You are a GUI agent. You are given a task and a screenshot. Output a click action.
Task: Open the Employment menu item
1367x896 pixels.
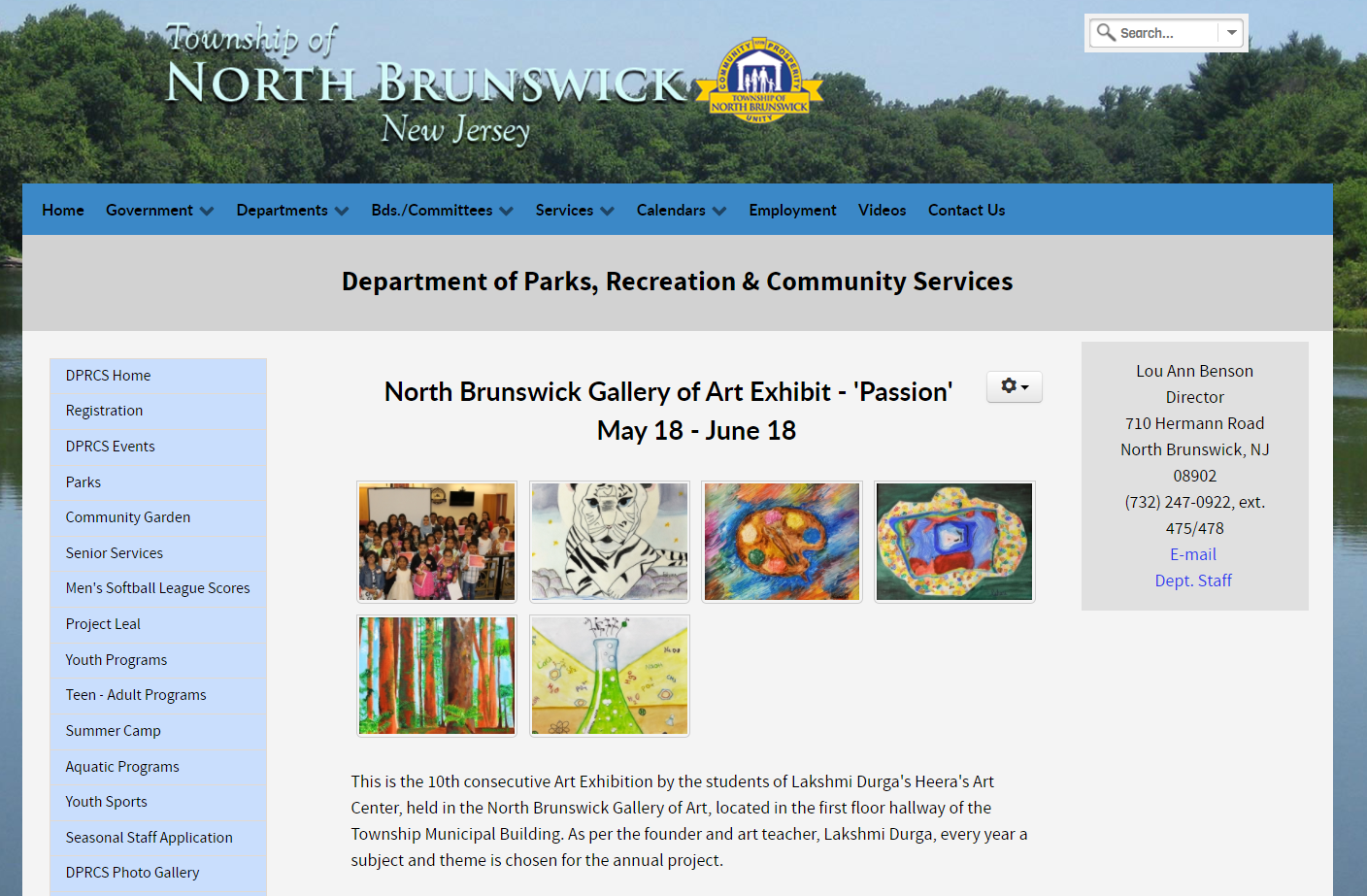(x=792, y=211)
